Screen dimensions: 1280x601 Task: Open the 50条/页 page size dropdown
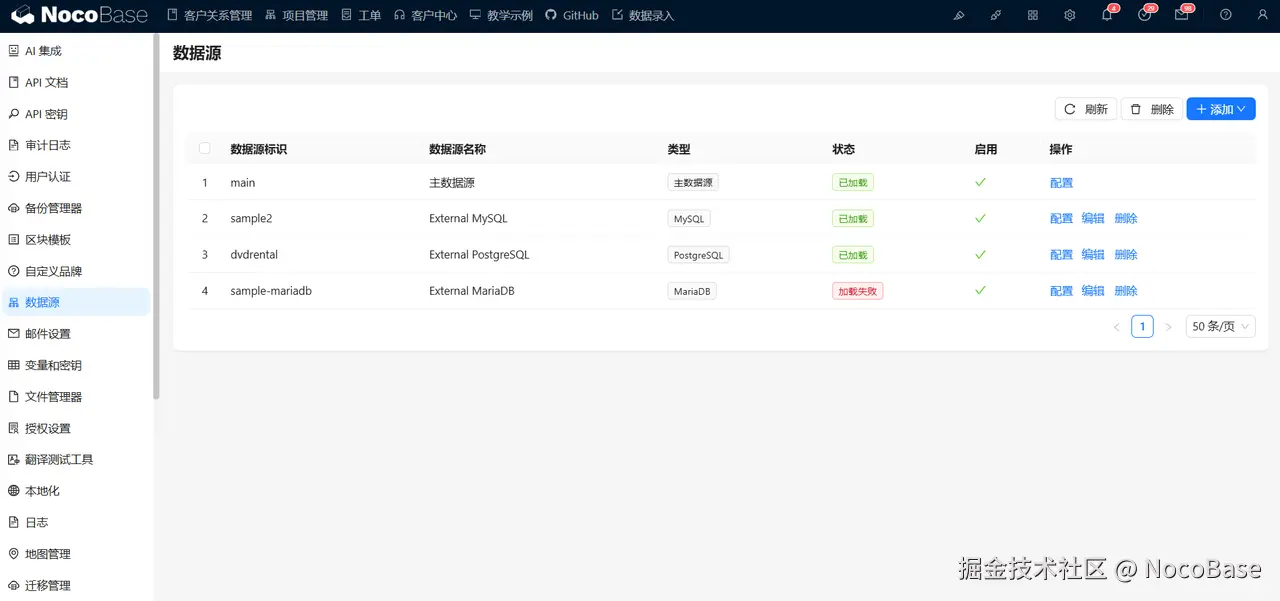pyautogui.click(x=1219, y=325)
